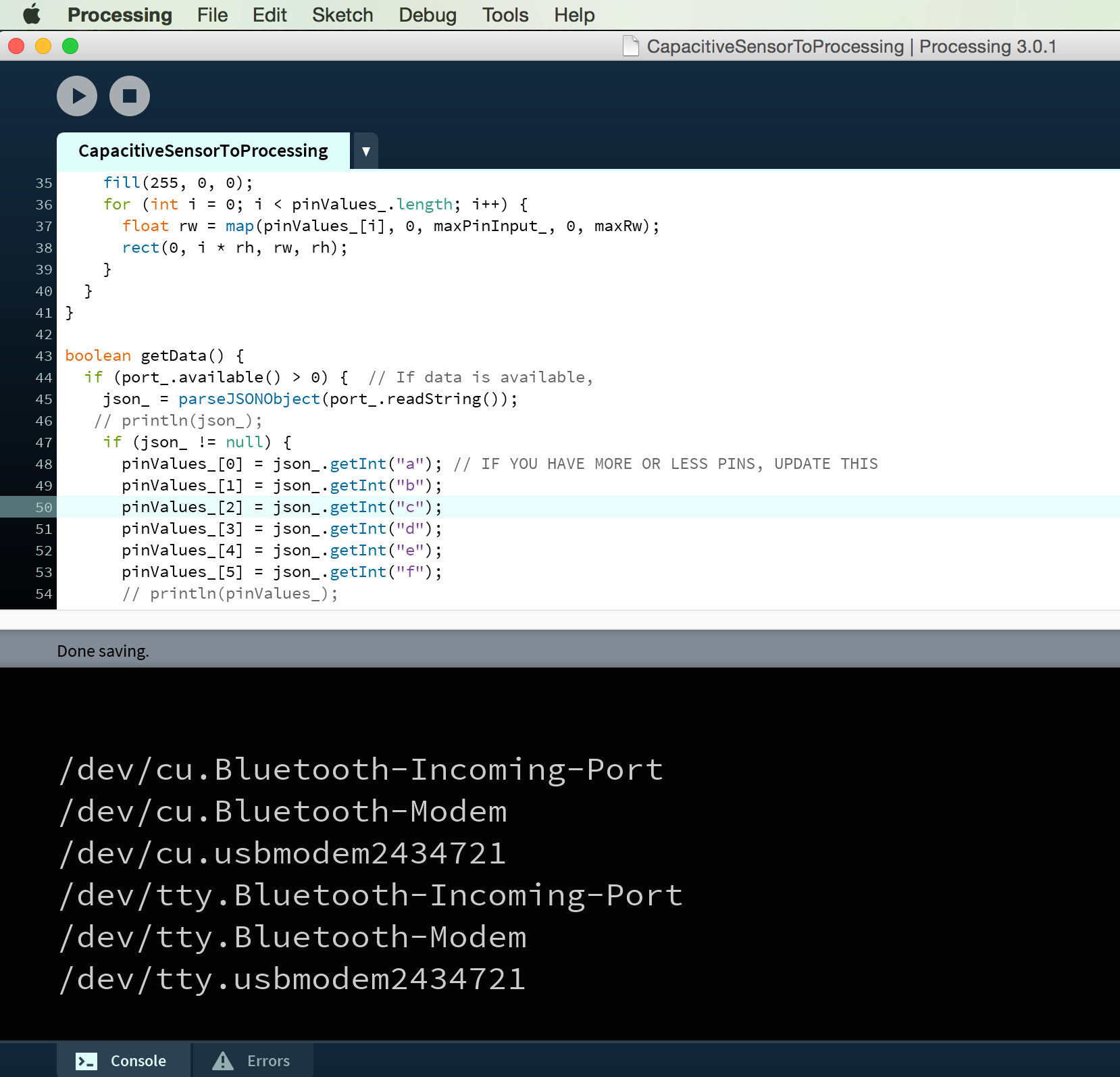Screen dimensions: 1120x1077
Task: Click '/dev/tty.usbmodem2434721' in the console
Action: click(292, 979)
